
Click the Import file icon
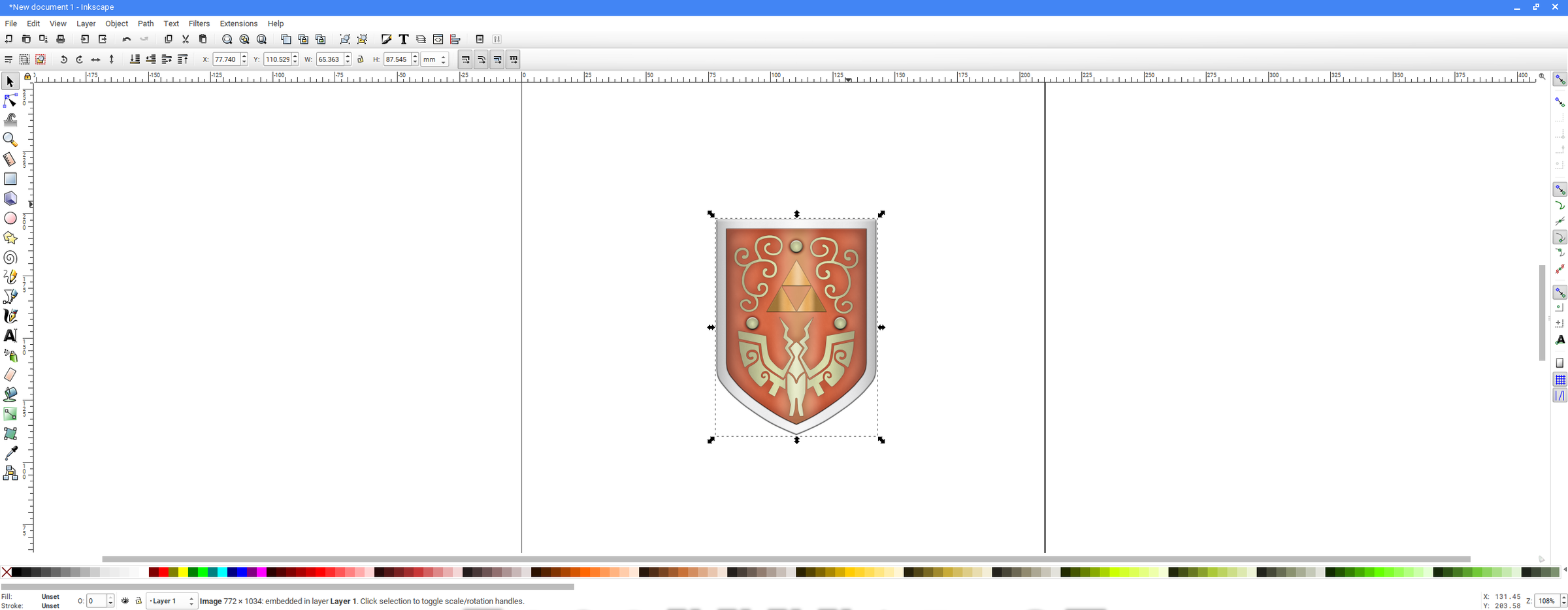click(85, 39)
